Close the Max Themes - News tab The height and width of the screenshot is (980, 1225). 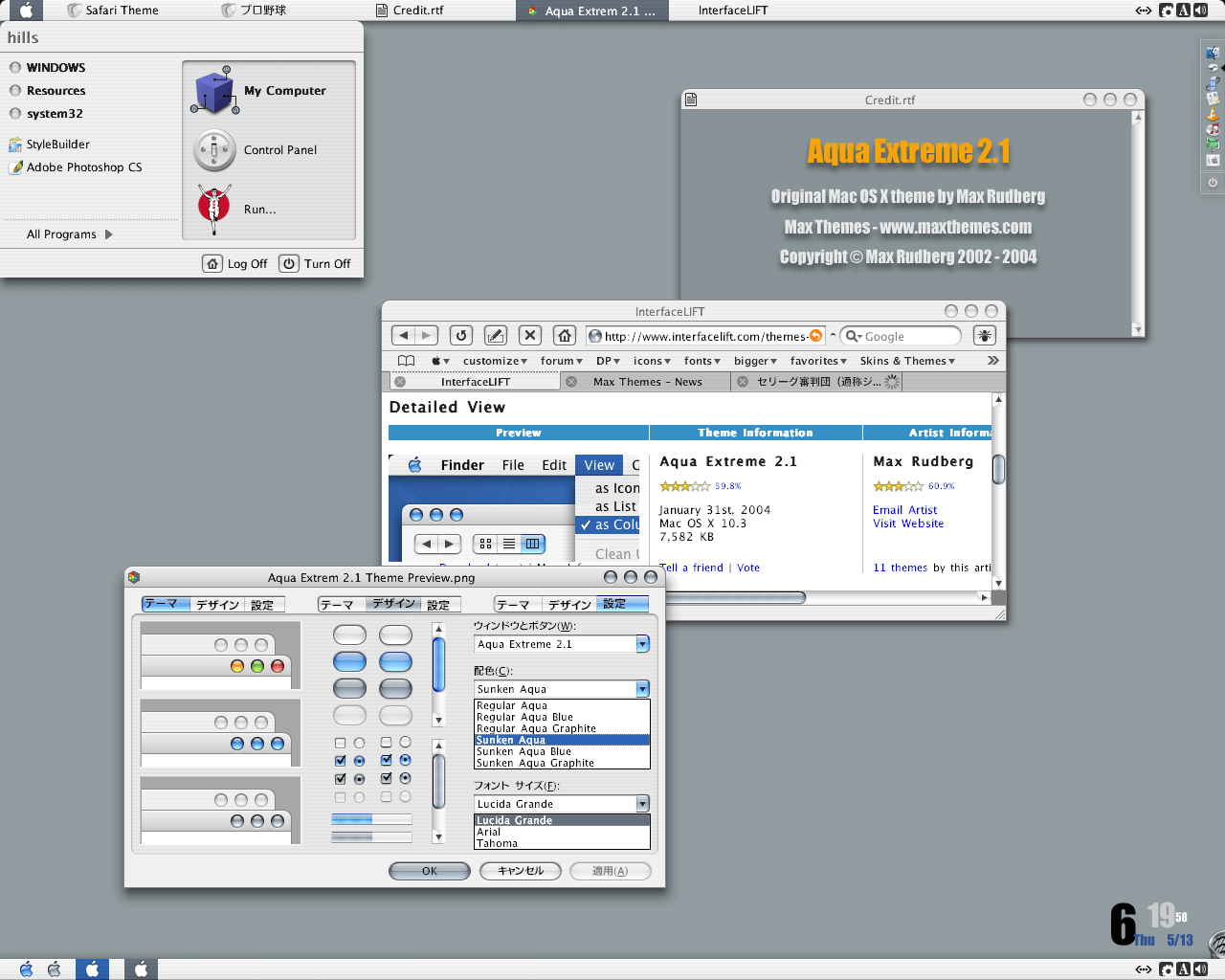[x=571, y=382]
